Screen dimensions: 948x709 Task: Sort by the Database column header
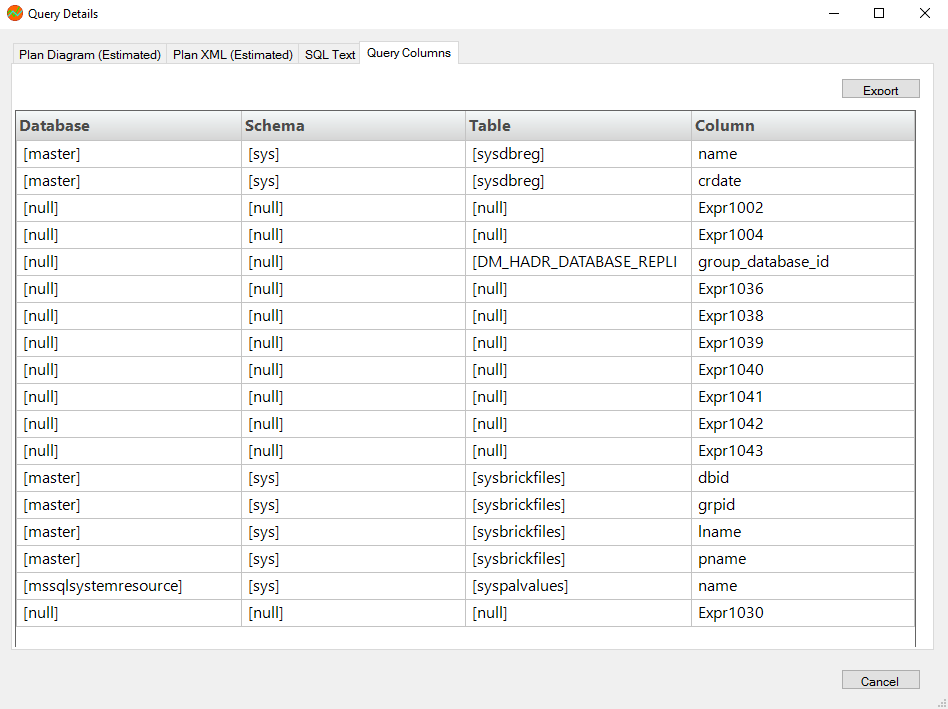pos(129,126)
